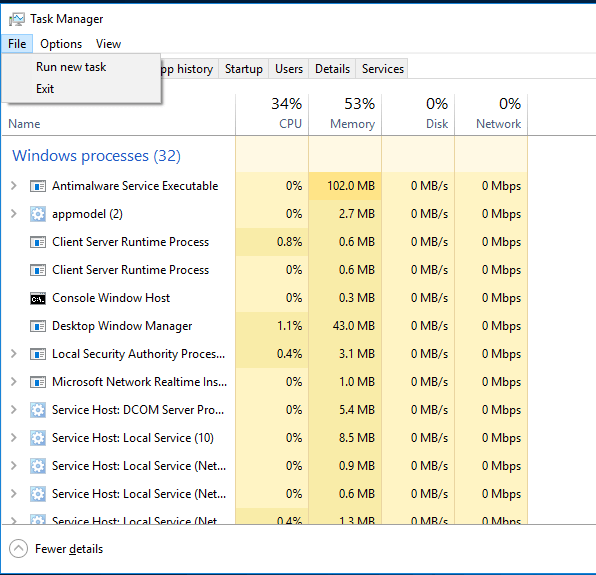Screen dimensions: 596x575
Task: Click the 102.0 MB memory cell
Action: pyautogui.click(x=345, y=186)
